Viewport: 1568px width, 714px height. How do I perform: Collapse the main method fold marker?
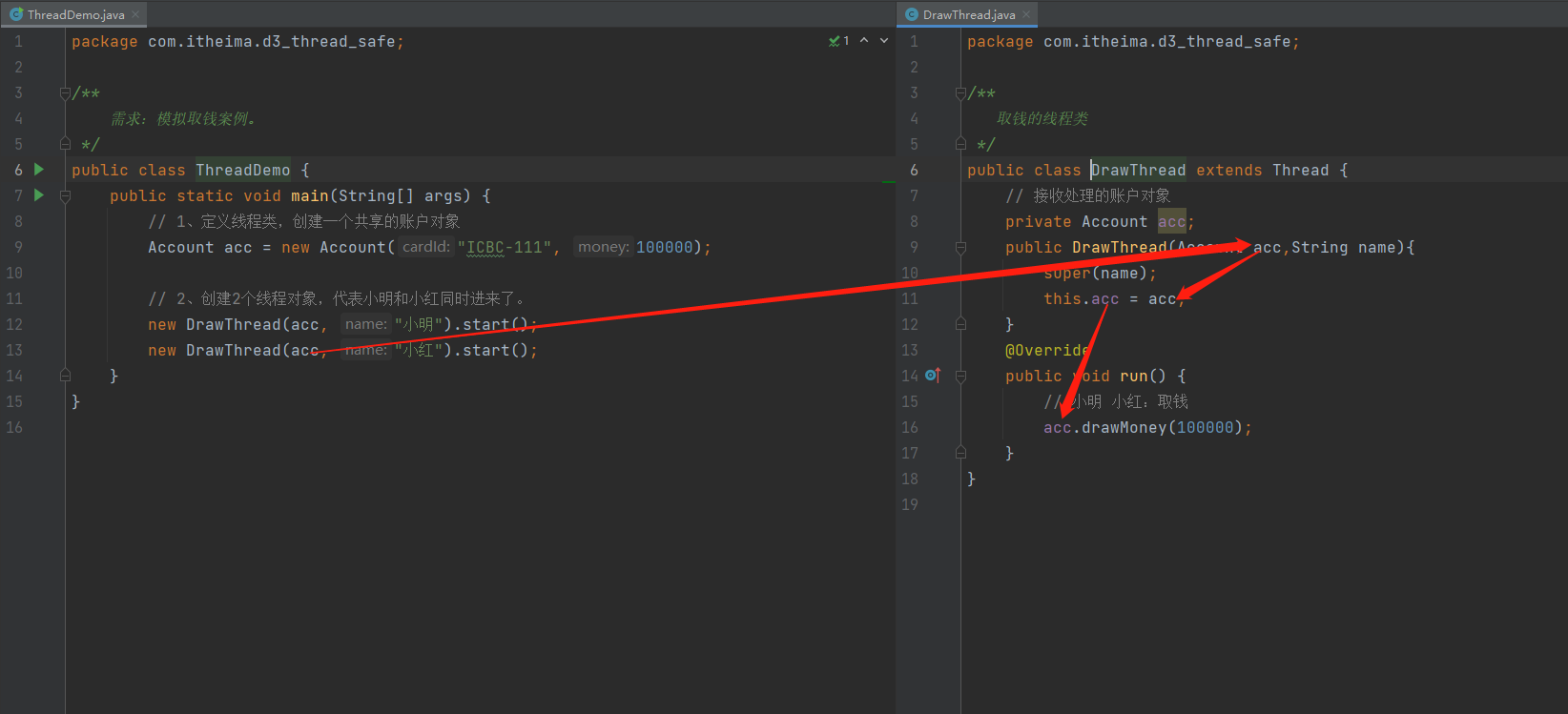click(x=65, y=196)
